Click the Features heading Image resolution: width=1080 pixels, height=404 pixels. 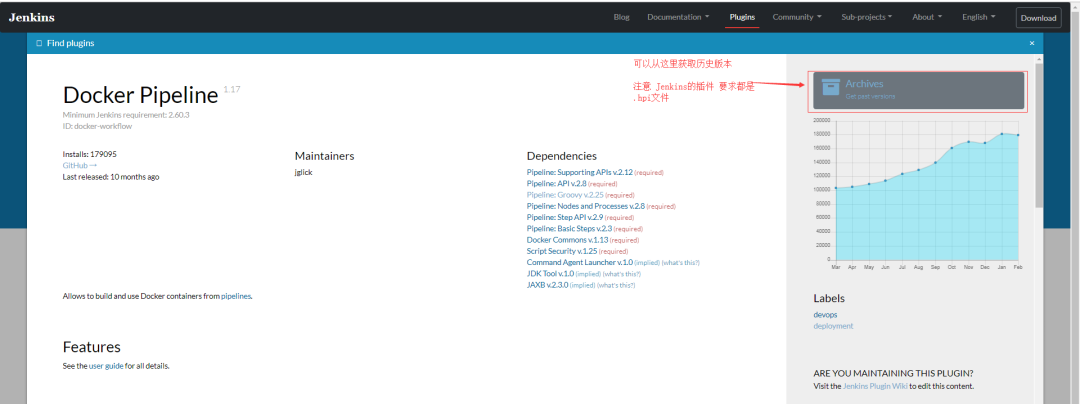point(92,347)
